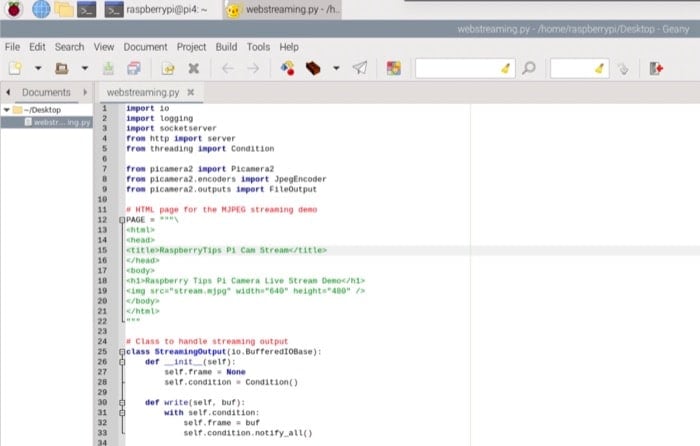Click 'import socketserver' on line 3
The width and height of the screenshot is (700, 446).
coord(171,129)
